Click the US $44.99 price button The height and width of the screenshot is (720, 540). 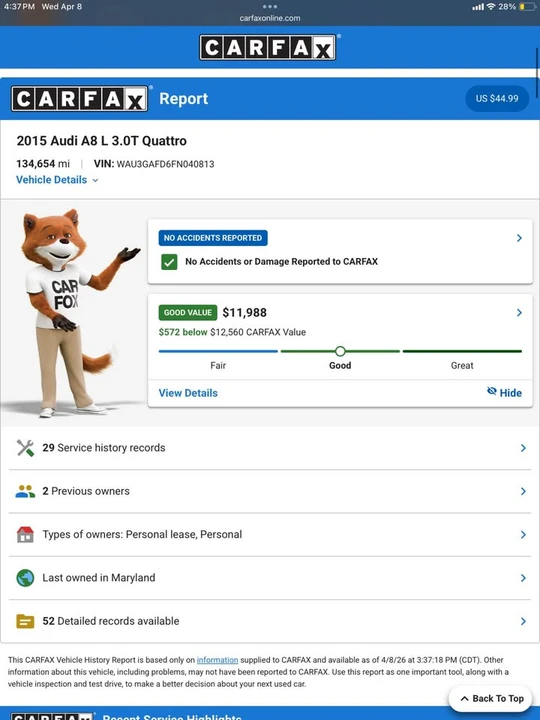tap(497, 98)
